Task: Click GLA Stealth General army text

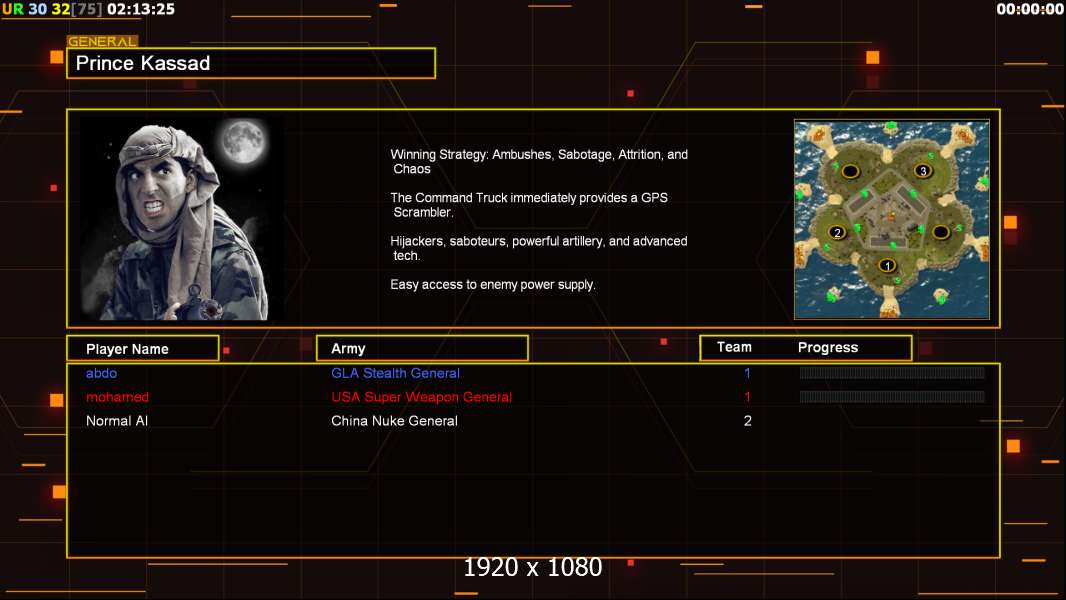Action: pos(395,373)
